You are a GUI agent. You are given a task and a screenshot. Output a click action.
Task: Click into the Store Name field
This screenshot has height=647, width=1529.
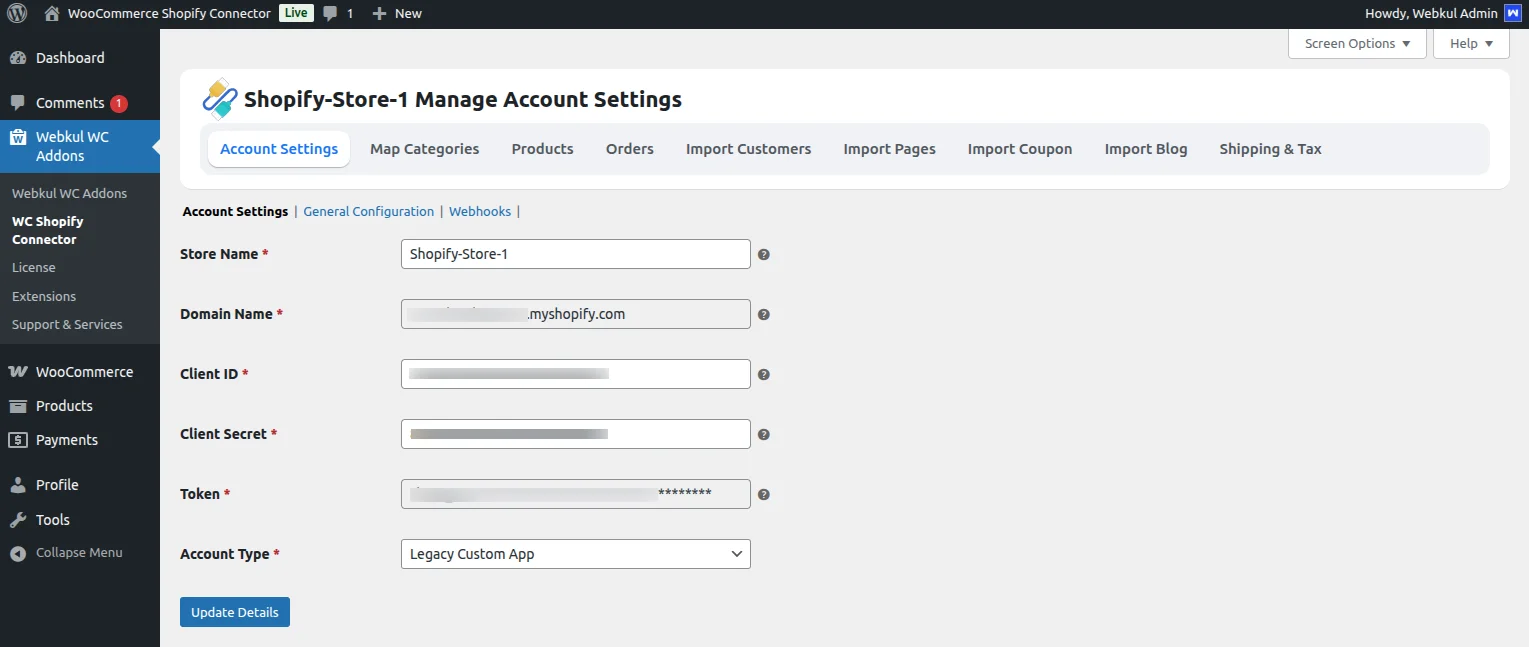[575, 254]
